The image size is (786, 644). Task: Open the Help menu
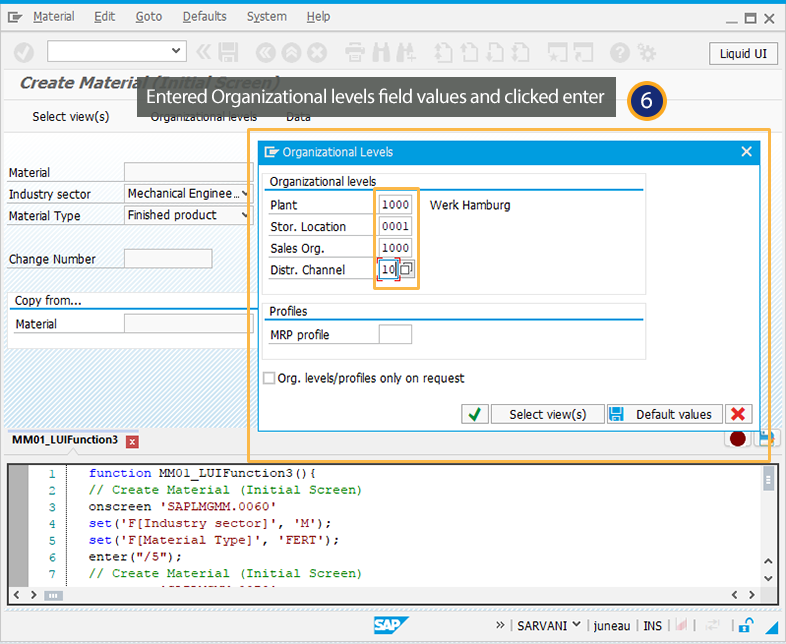(318, 17)
